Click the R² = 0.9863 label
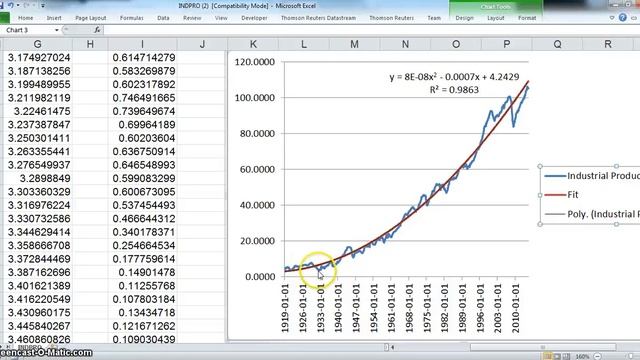This screenshot has width=640, height=360. [x=454, y=90]
